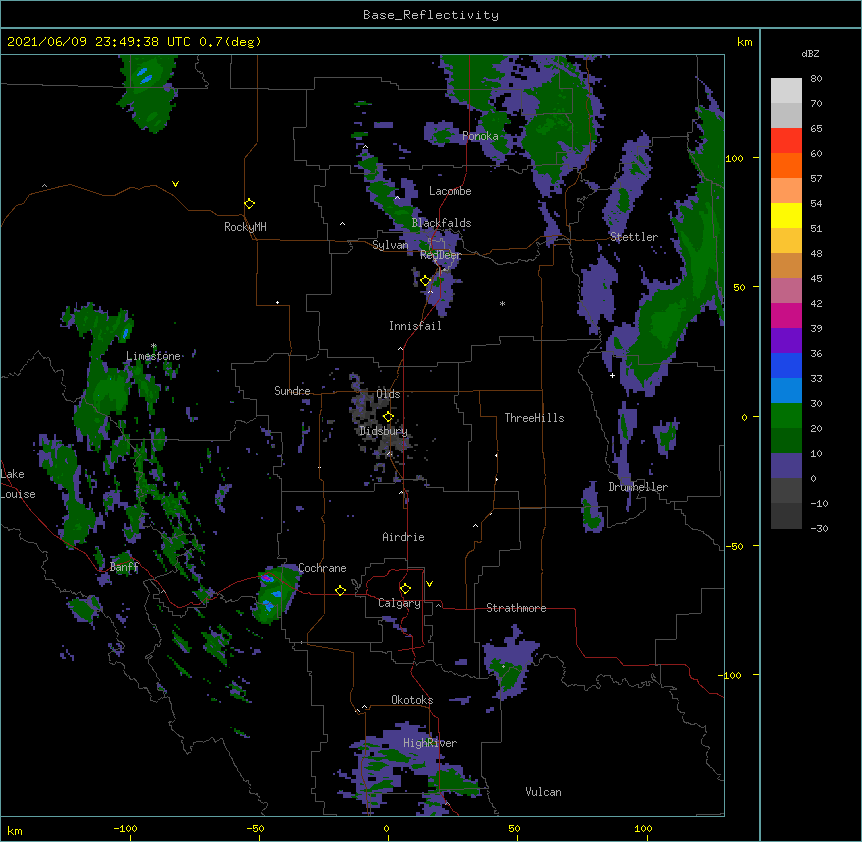
Task: Click the red swatch in the dBZ legend
Action: click(786, 141)
